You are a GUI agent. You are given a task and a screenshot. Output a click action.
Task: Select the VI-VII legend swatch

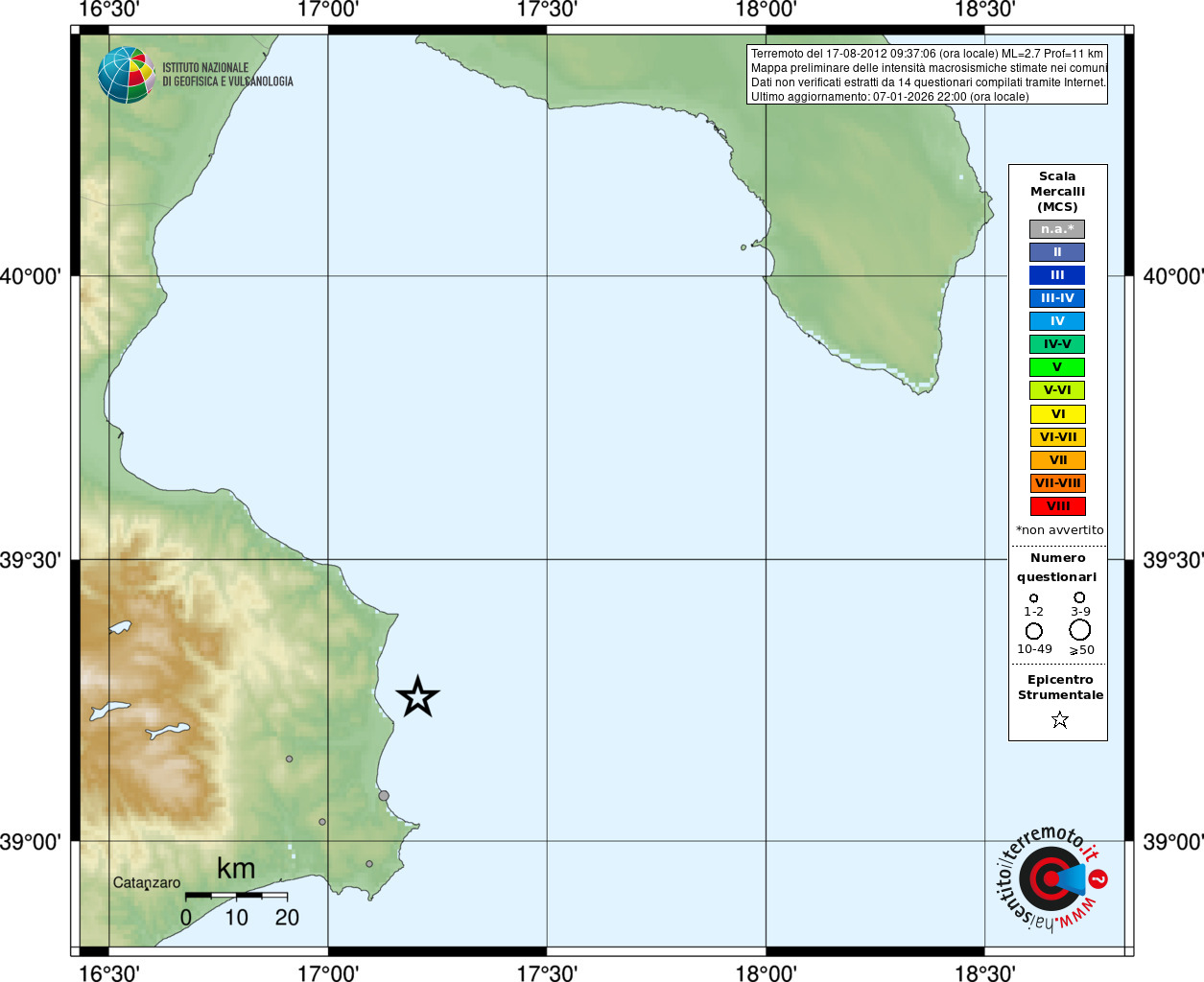[1058, 437]
